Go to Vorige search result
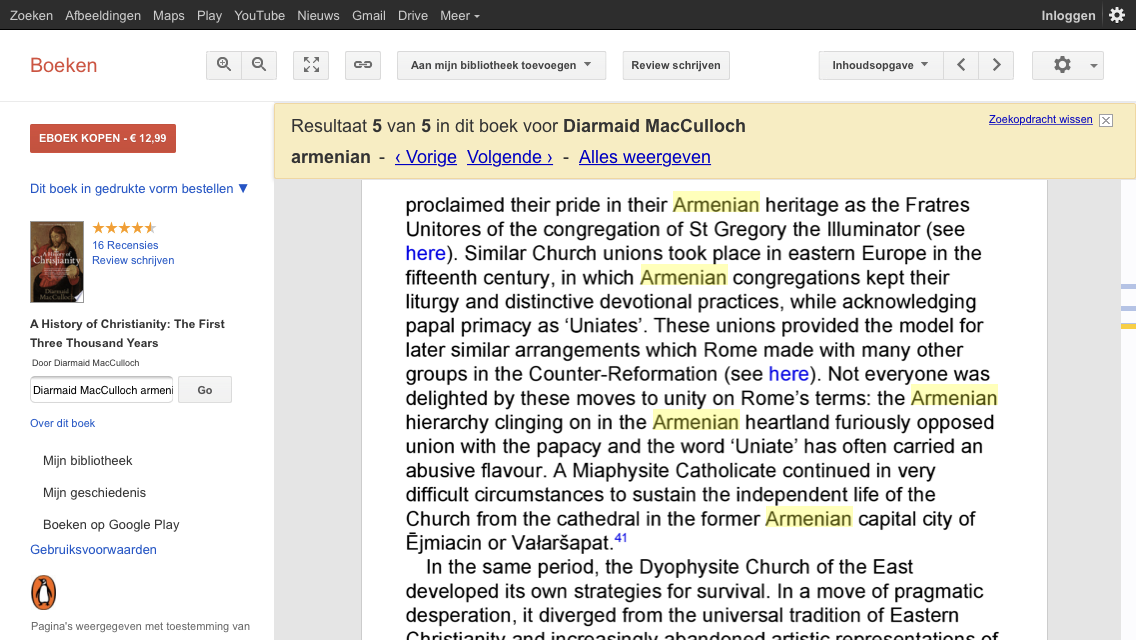 pos(426,157)
